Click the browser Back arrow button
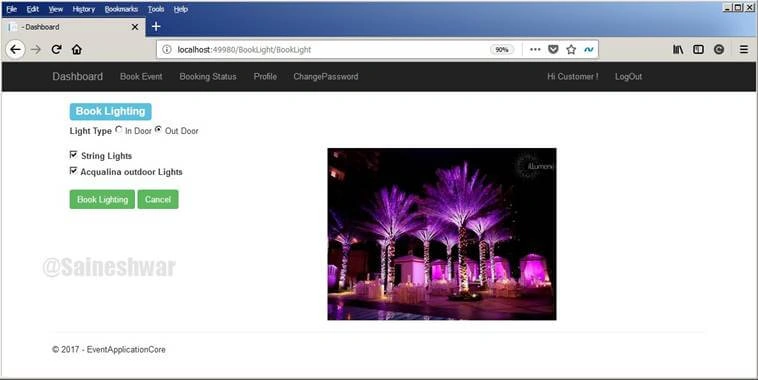Viewport: 758px width, 380px height. point(15,49)
